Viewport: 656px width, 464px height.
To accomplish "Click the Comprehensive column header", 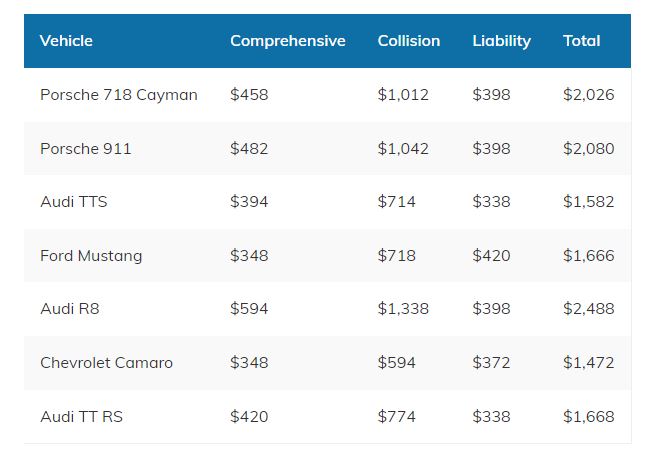I will point(288,41).
